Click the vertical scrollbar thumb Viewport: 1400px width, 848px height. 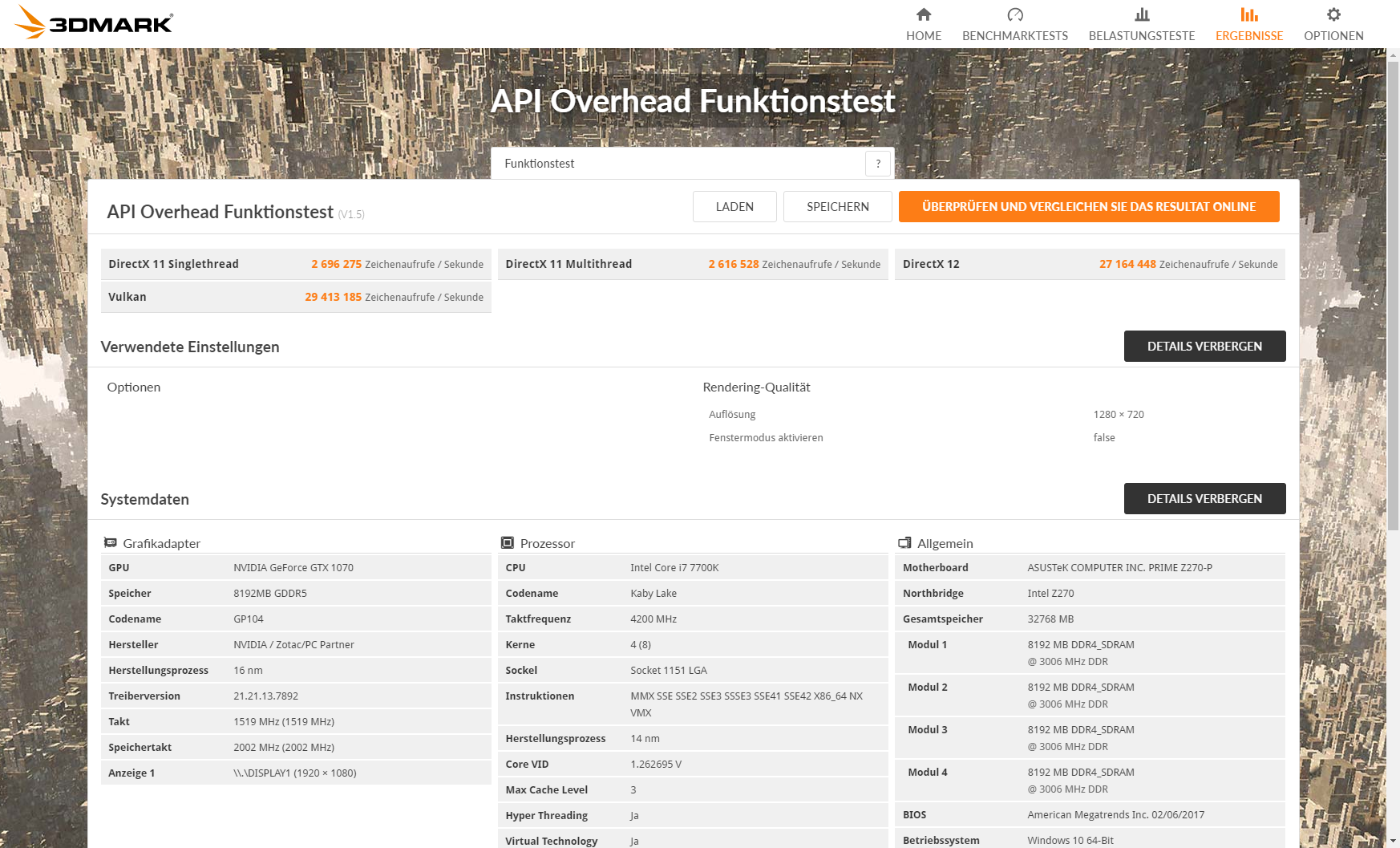(x=1394, y=295)
